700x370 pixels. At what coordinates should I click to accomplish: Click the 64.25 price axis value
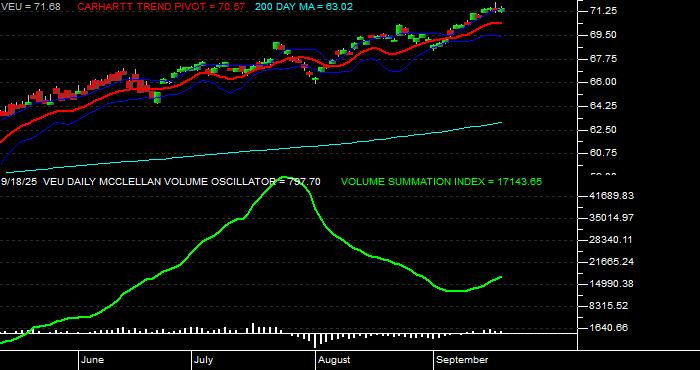pos(603,106)
